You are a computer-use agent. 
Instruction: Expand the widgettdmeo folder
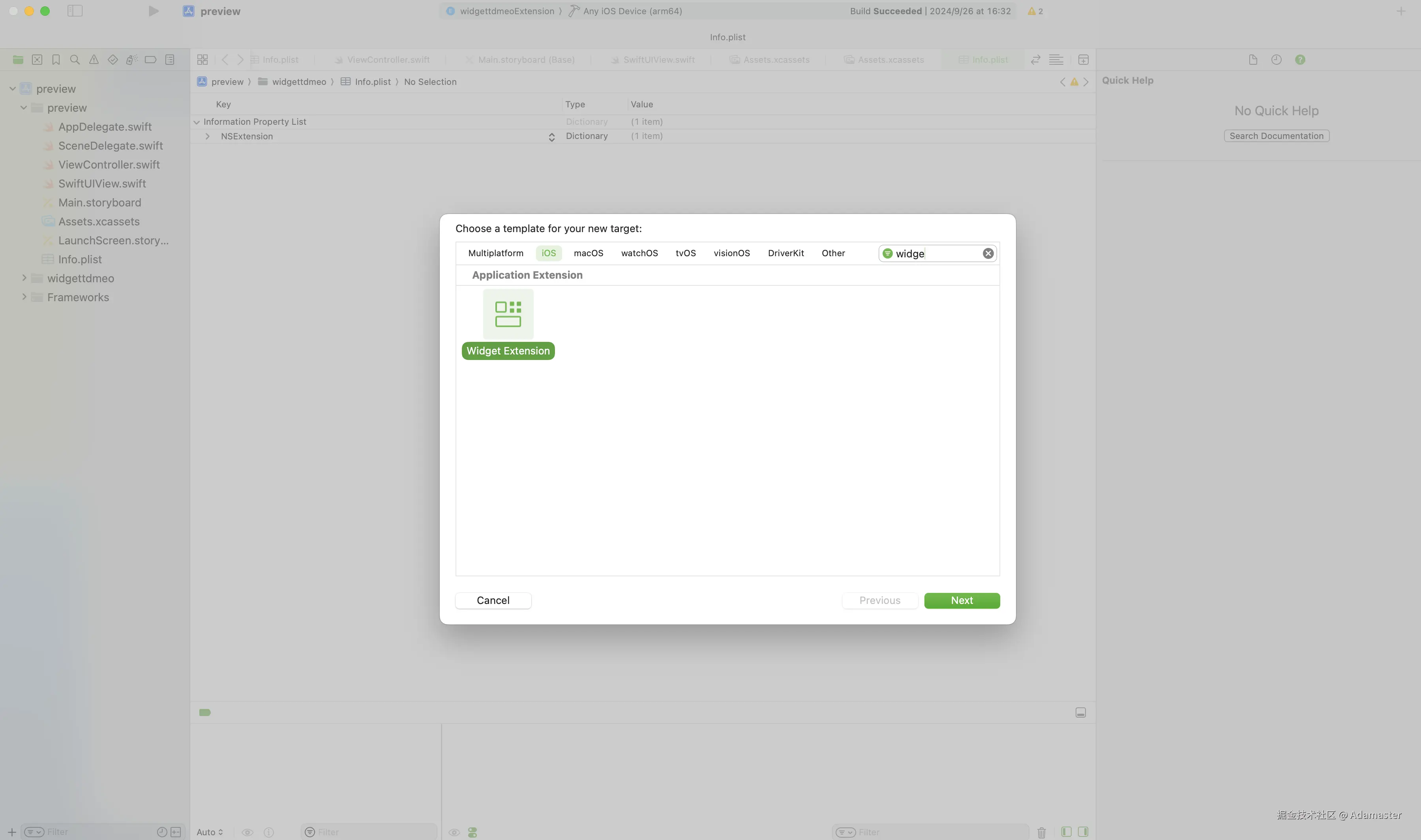click(x=24, y=278)
